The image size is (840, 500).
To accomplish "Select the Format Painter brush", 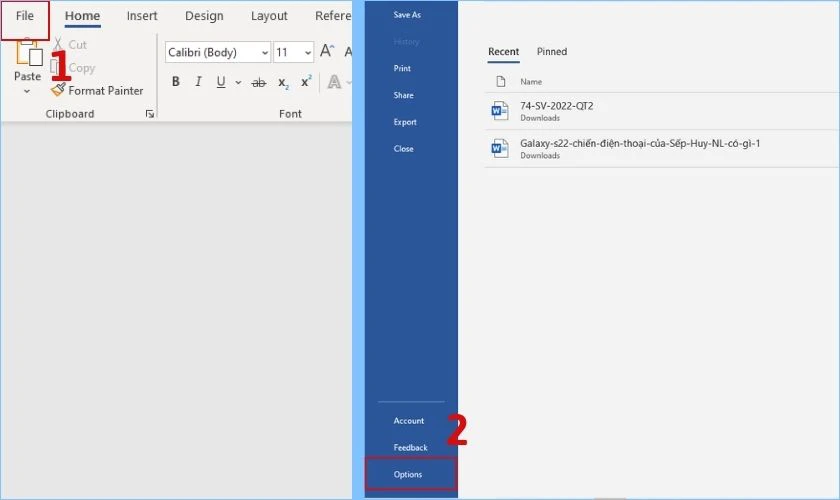I will (58, 89).
